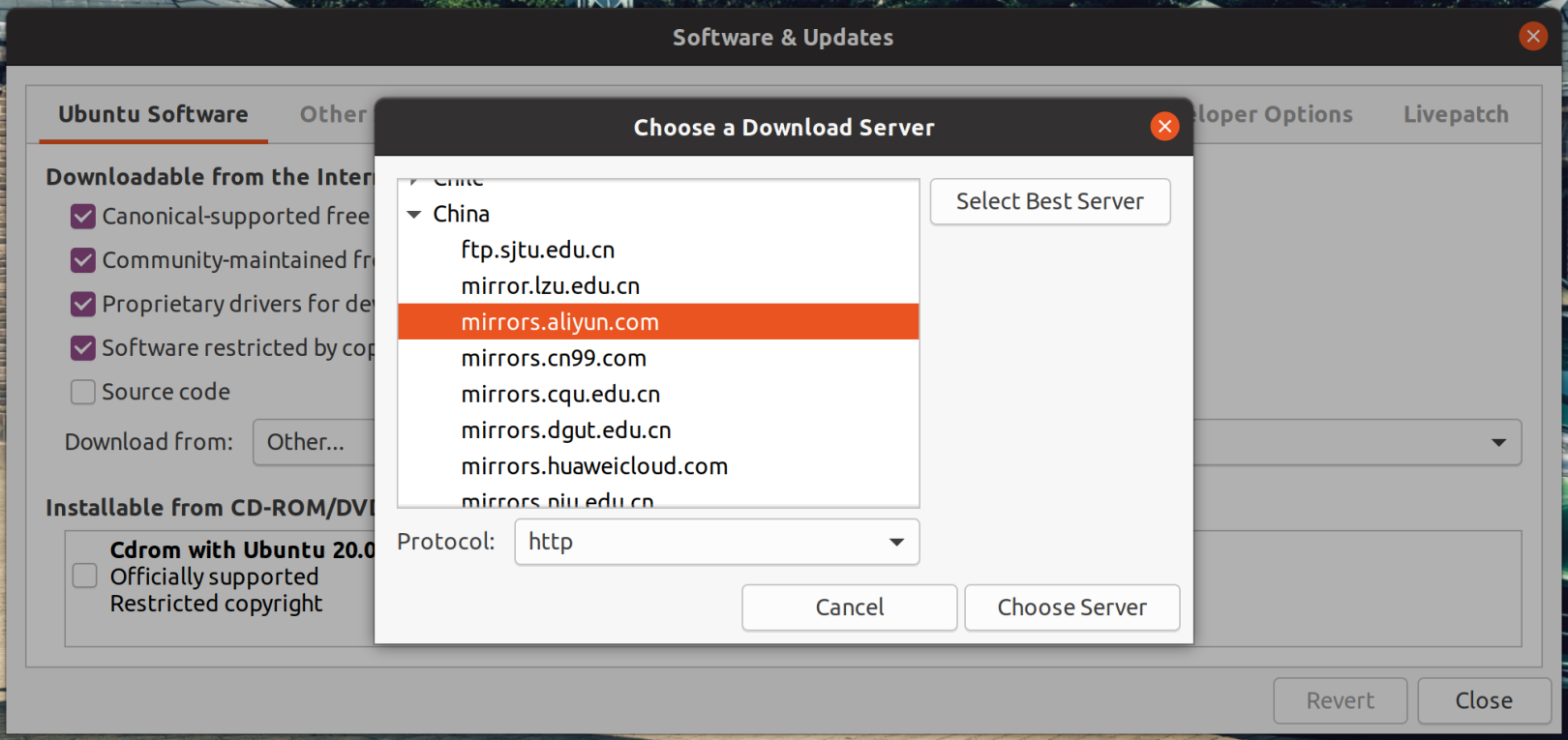Close the Software & Updates window
The width and height of the screenshot is (1568, 740).
1533,37
